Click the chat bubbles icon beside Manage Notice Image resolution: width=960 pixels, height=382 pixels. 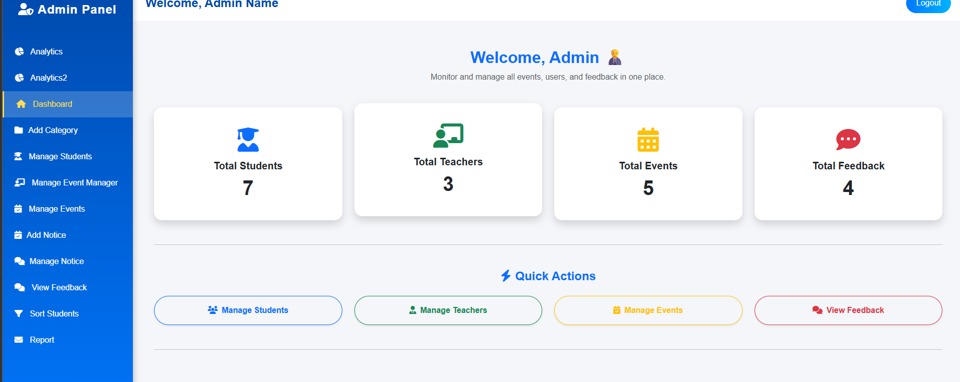point(19,261)
